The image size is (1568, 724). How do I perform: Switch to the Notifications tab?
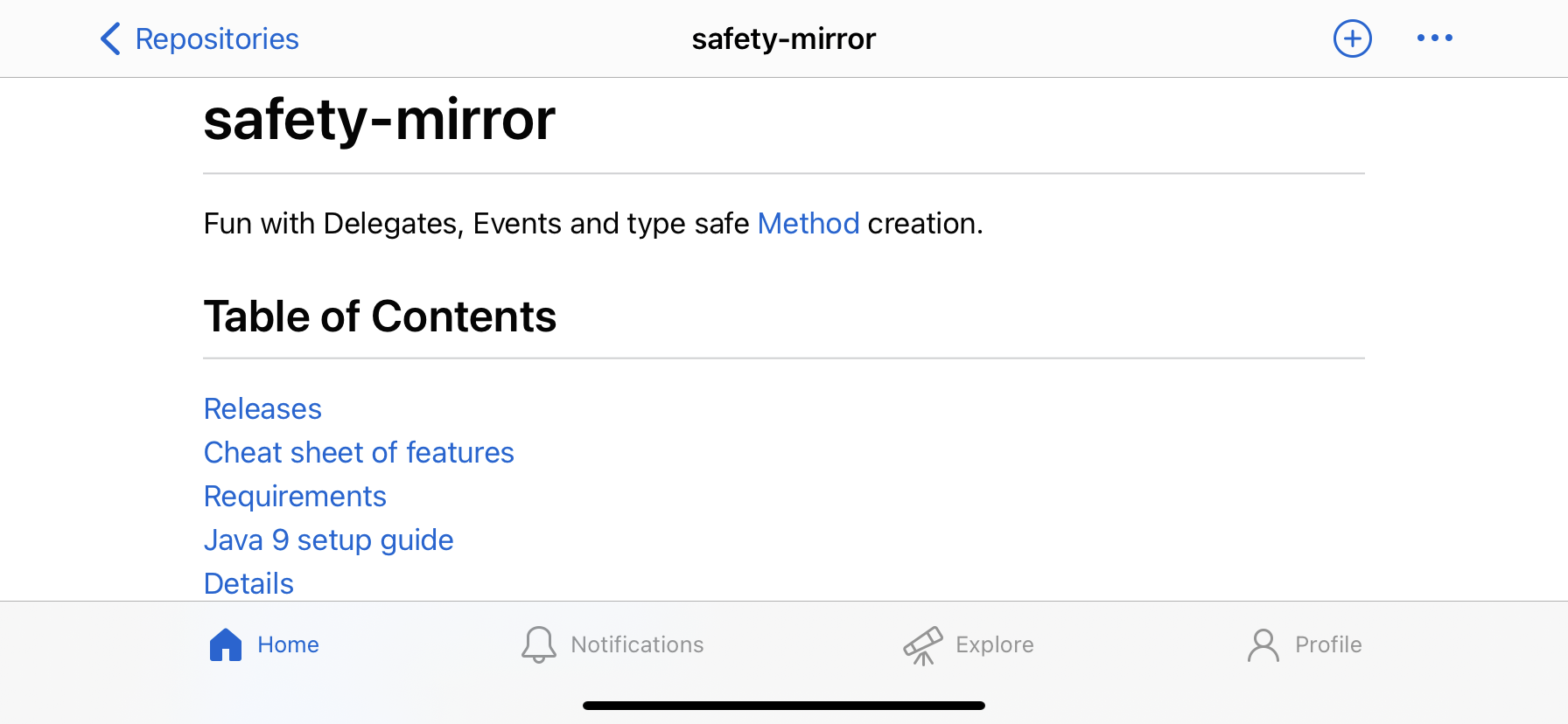[x=612, y=644]
